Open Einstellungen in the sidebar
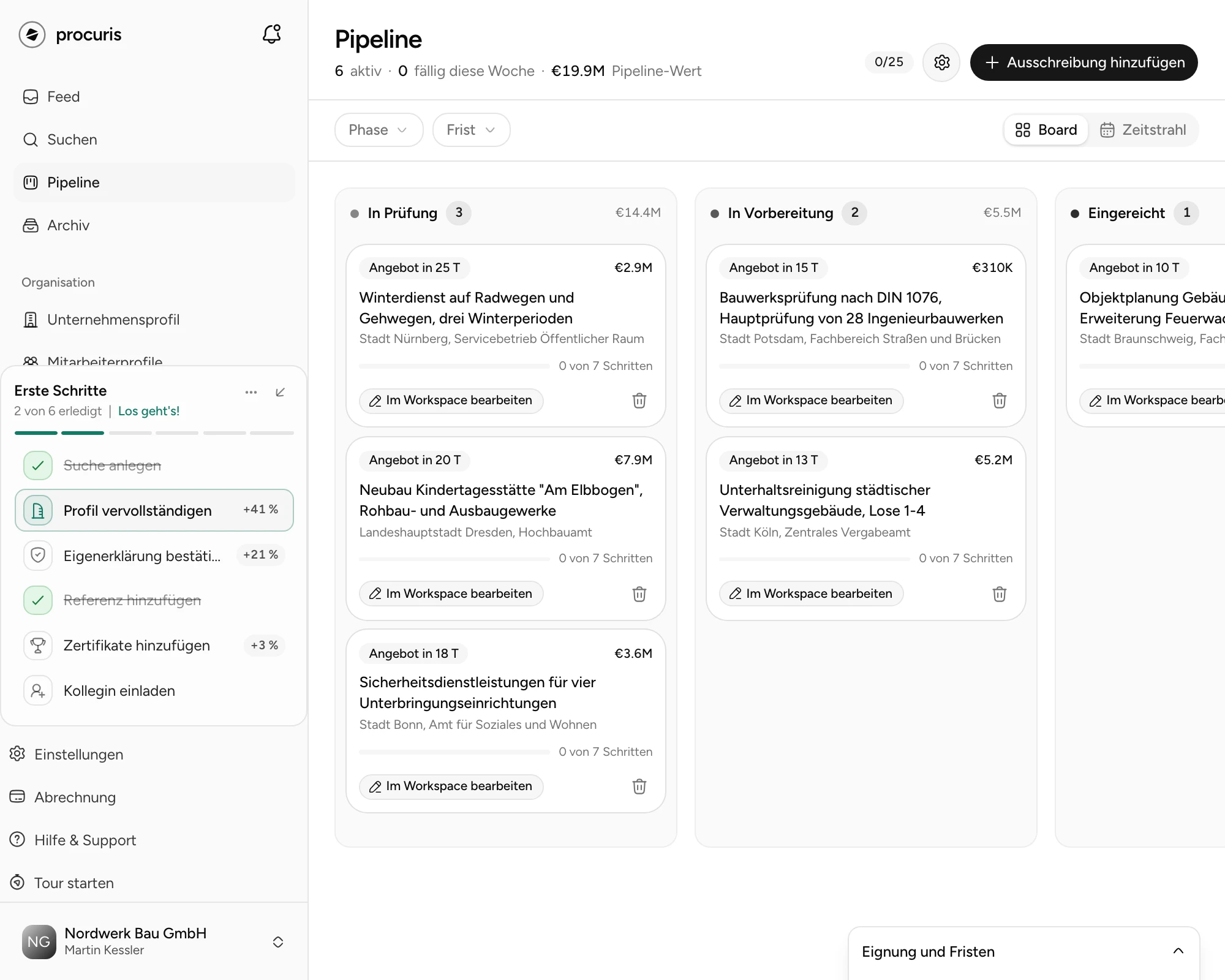 click(154, 754)
